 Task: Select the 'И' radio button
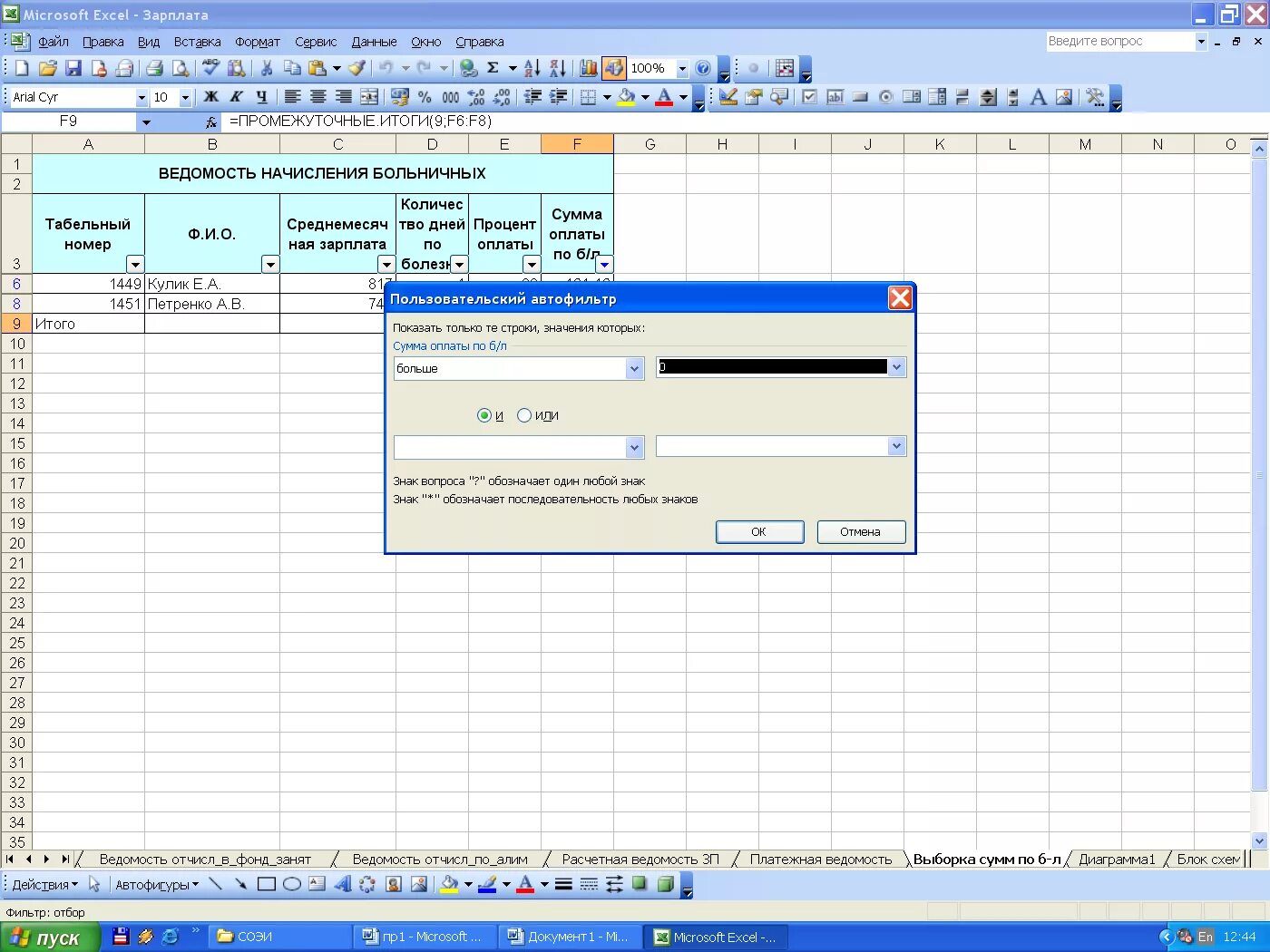click(x=484, y=415)
